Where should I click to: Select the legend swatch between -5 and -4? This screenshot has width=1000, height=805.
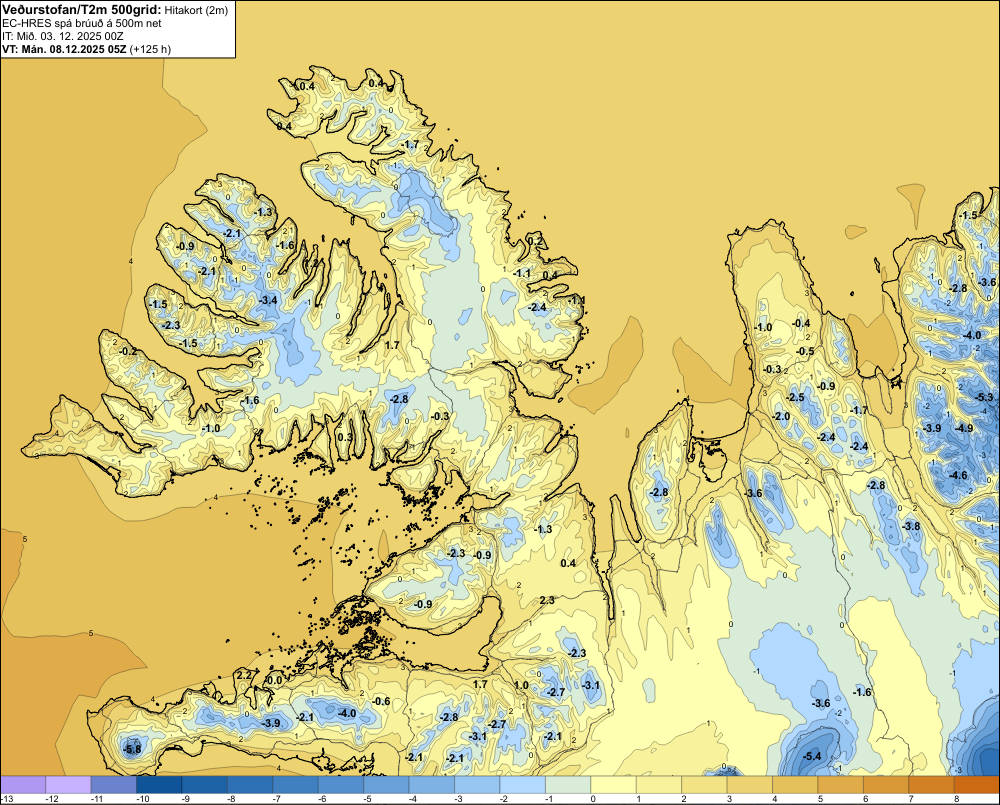pyautogui.click(x=386, y=785)
